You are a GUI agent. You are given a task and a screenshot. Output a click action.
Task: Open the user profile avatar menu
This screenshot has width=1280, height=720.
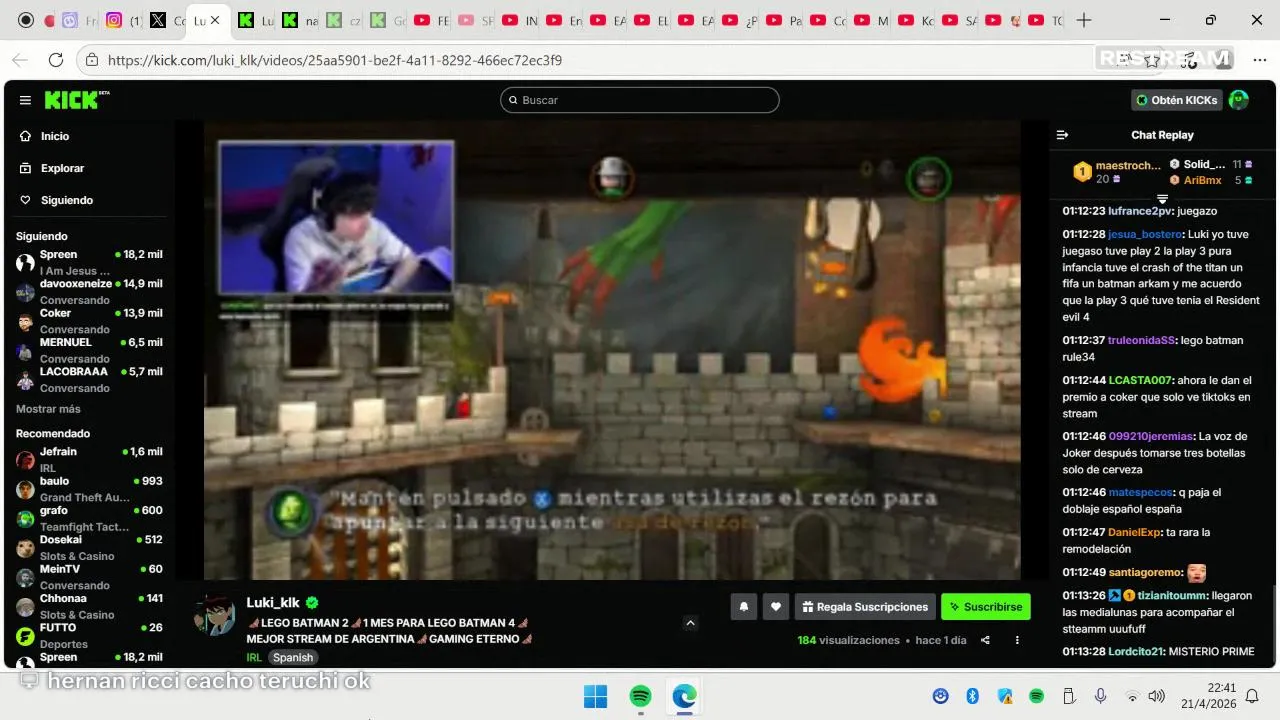1239,100
